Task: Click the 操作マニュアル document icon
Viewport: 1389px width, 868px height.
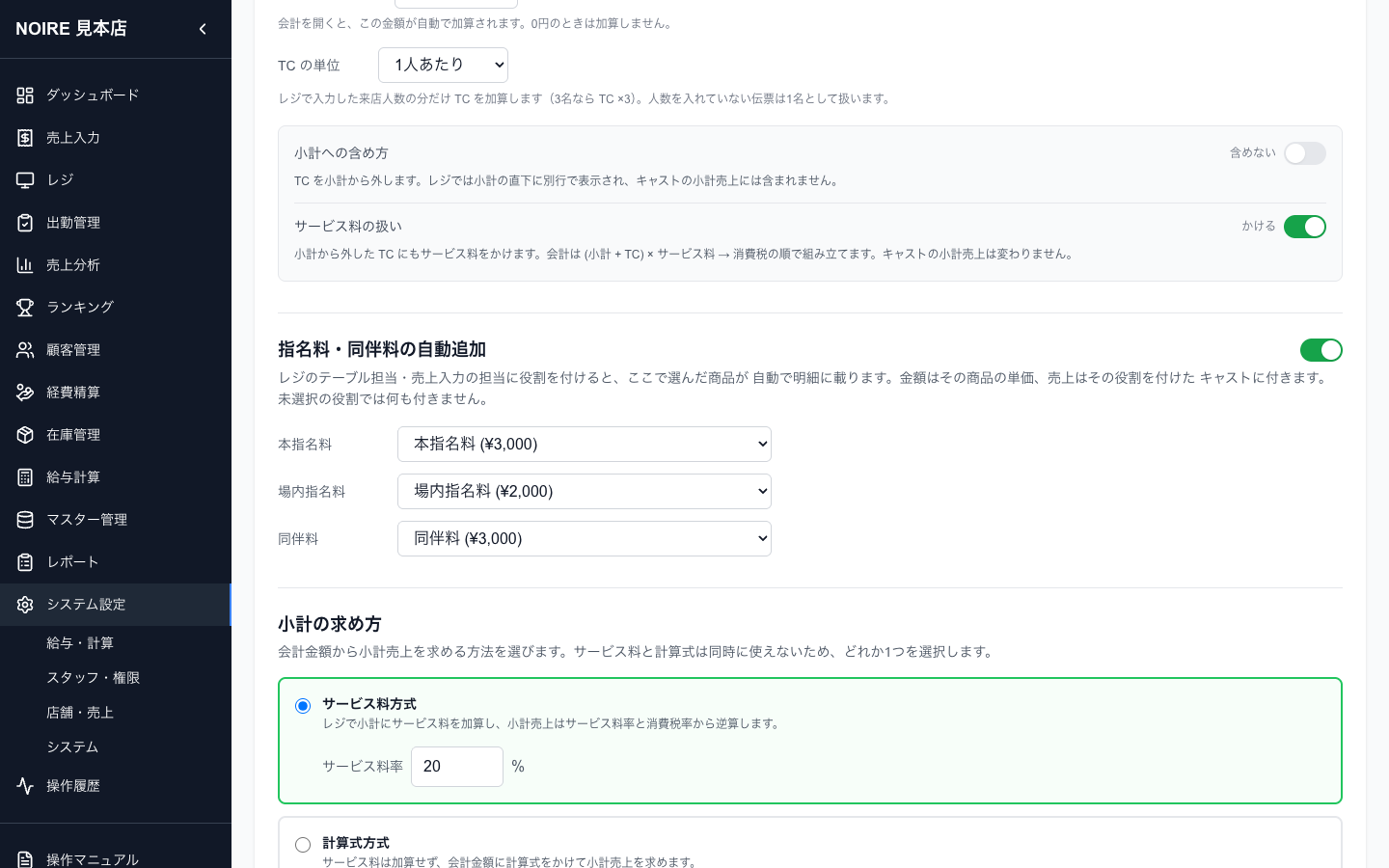Action: [25, 859]
